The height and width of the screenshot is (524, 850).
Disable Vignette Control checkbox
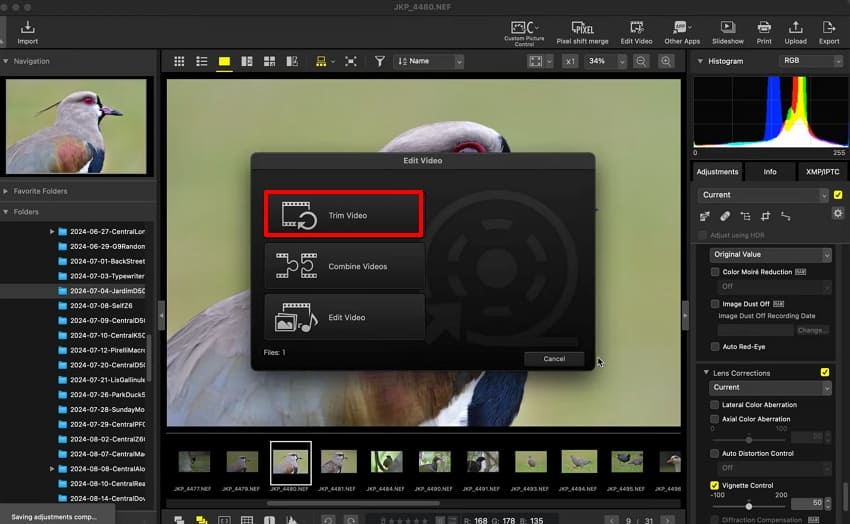pyautogui.click(x=714, y=485)
